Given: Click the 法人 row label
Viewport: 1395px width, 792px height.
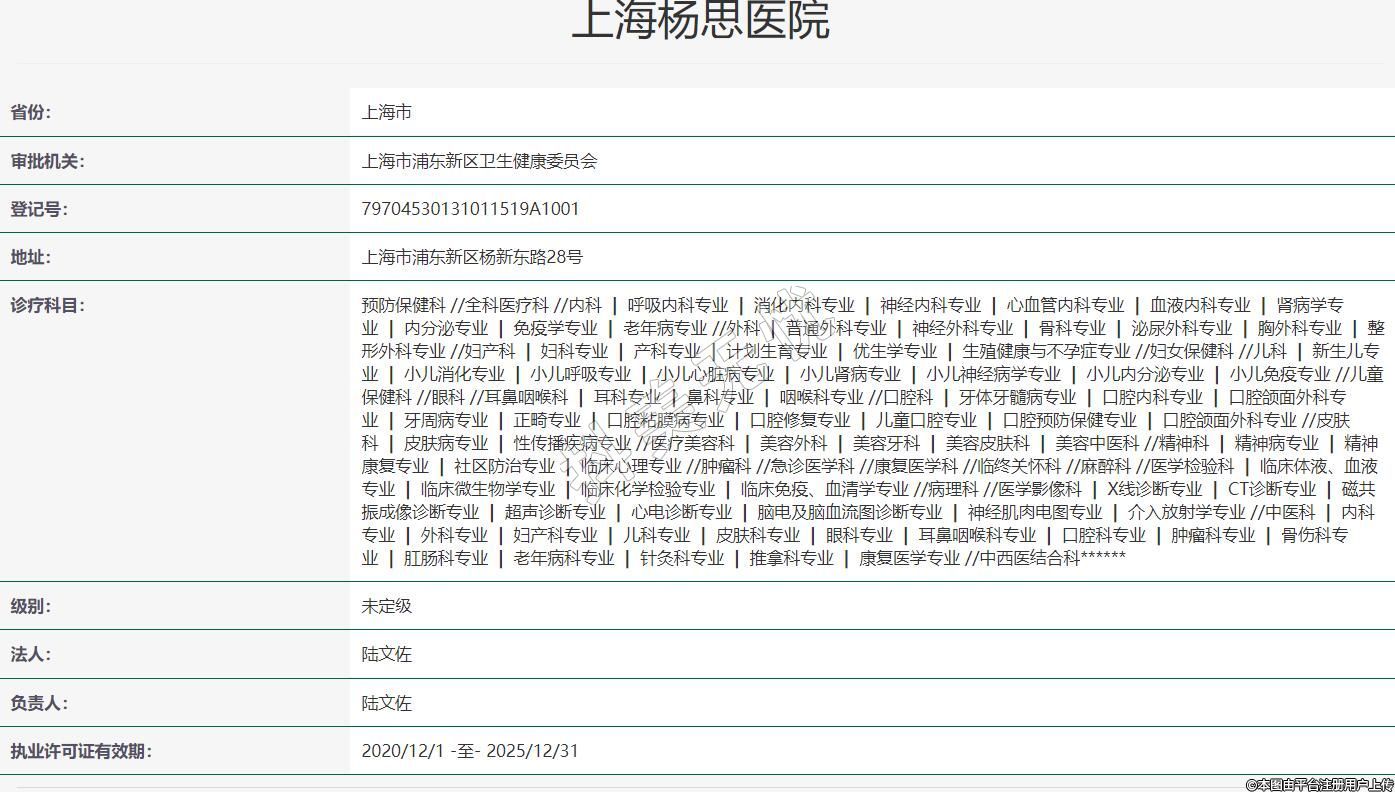Looking at the screenshot, I should point(31,655).
